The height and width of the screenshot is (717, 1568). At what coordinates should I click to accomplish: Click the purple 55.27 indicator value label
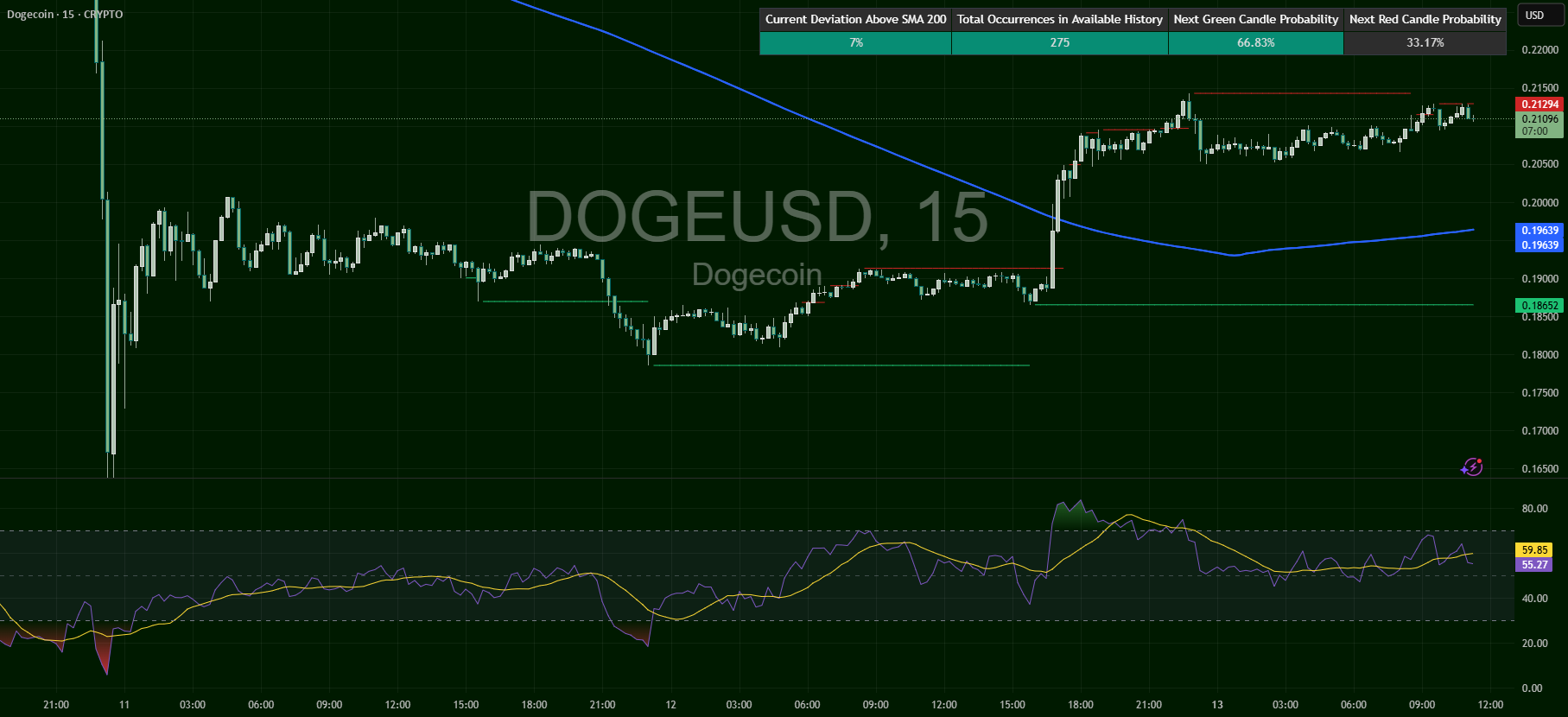click(x=1534, y=565)
